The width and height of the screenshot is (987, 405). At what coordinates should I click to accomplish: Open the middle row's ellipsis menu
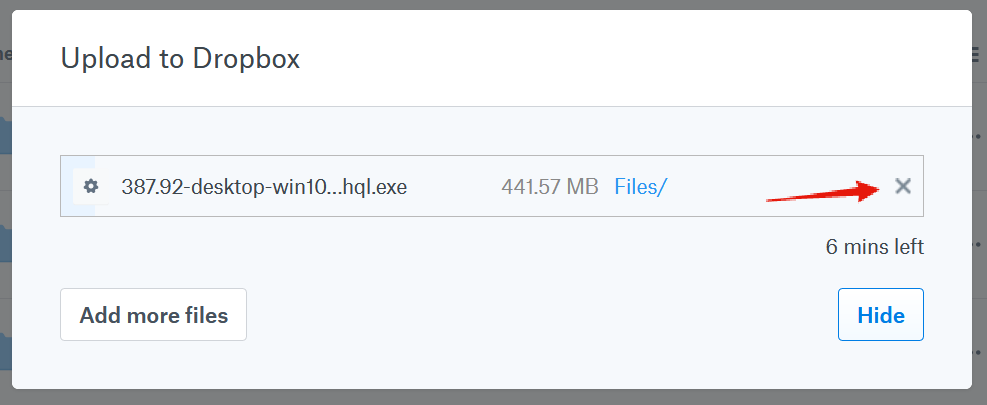point(979,244)
